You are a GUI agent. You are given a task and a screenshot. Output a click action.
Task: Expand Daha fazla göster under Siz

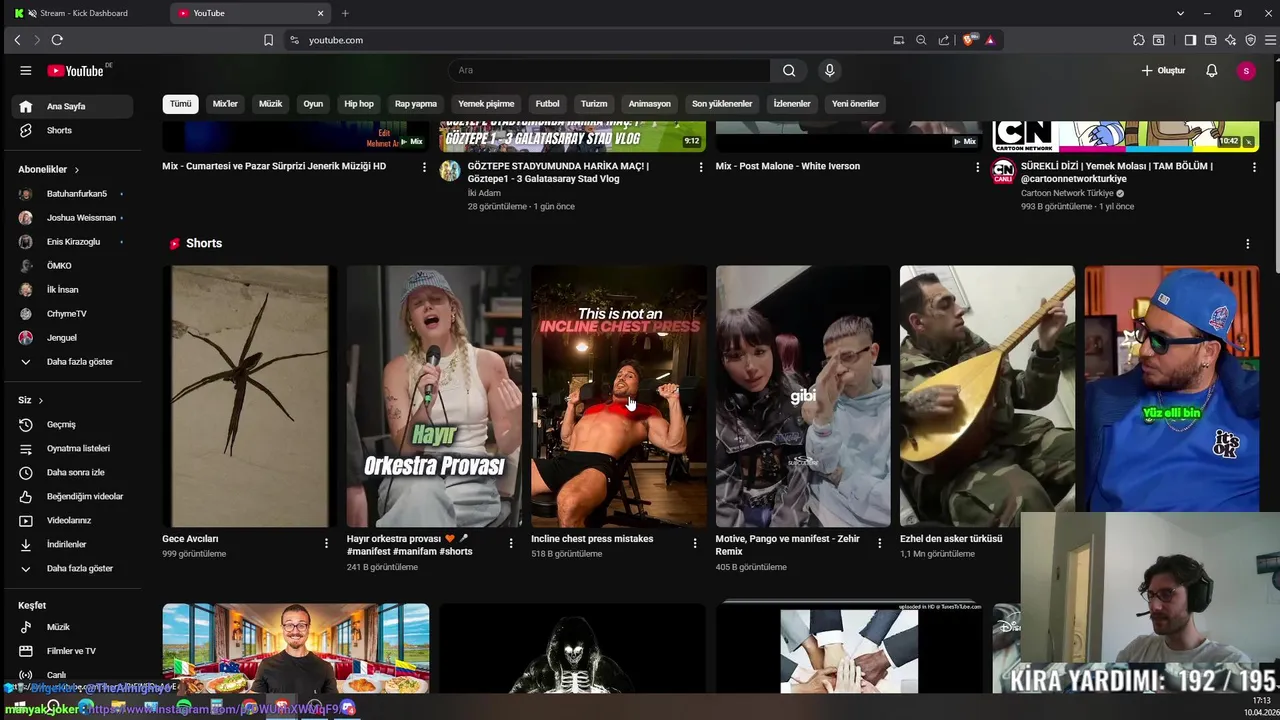click(74, 568)
